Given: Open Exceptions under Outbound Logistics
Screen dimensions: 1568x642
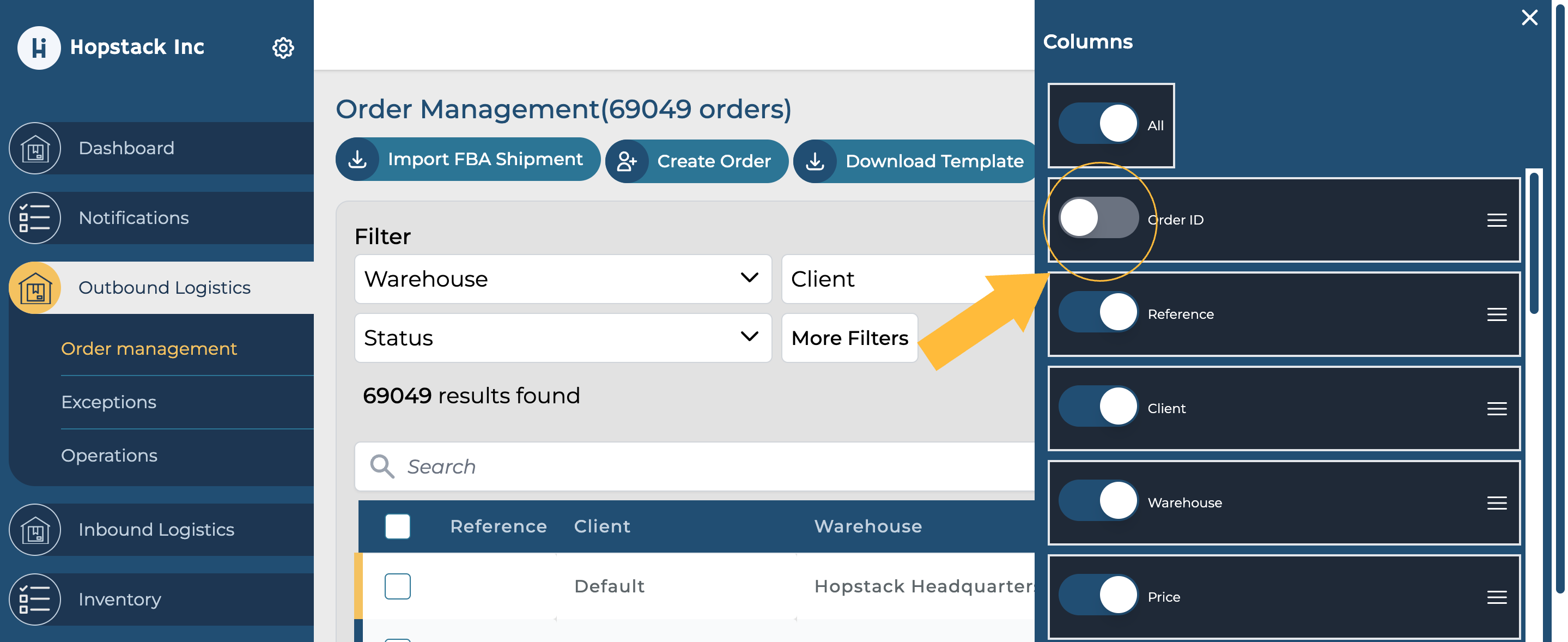Looking at the screenshot, I should click(x=109, y=402).
